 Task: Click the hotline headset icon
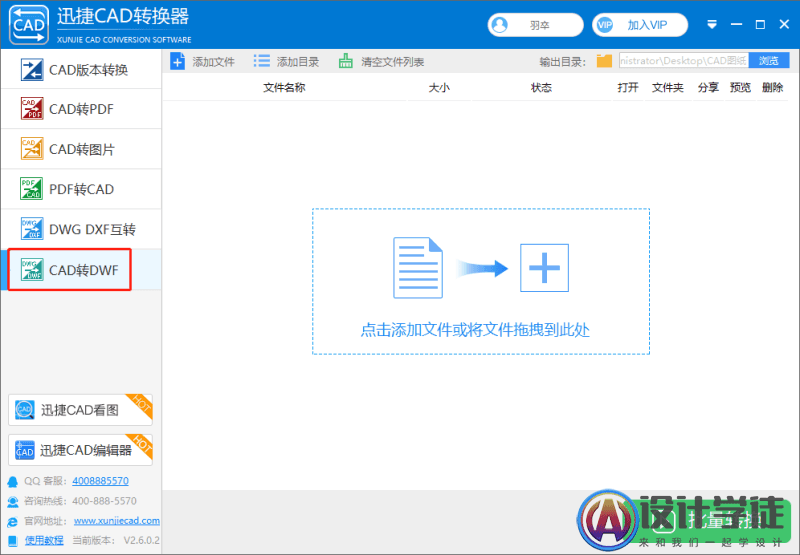[x=13, y=501]
